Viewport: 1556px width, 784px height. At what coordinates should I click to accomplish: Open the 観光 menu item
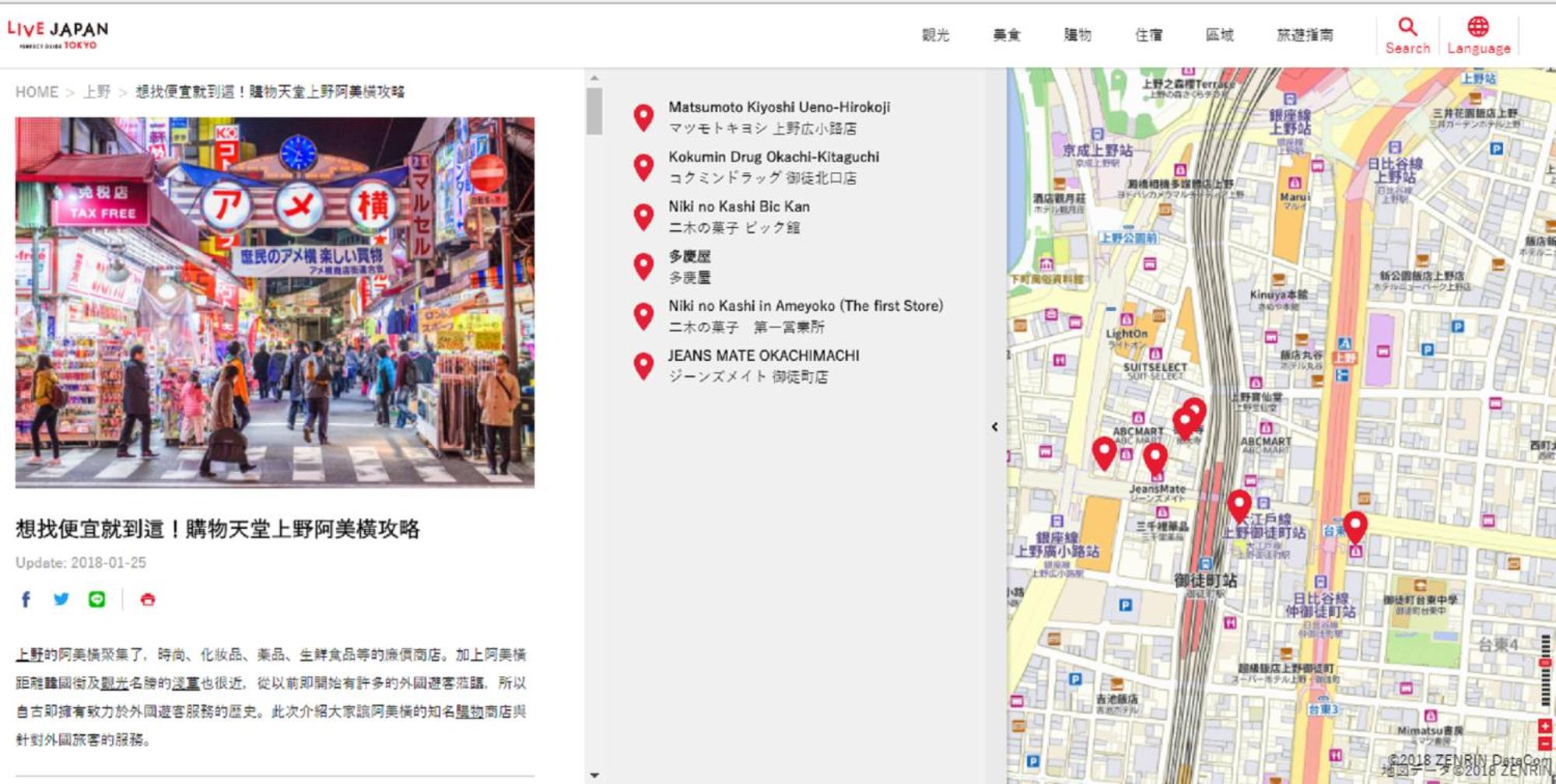(935, 35)
